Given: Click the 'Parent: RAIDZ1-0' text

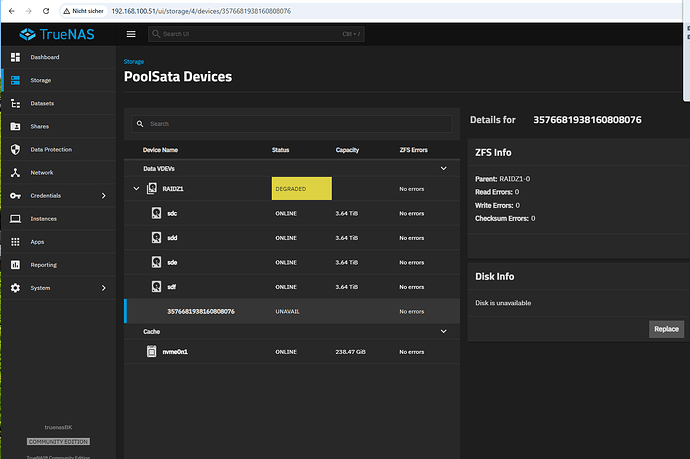Looking at the screenshot, I should [x=503, y=179].
